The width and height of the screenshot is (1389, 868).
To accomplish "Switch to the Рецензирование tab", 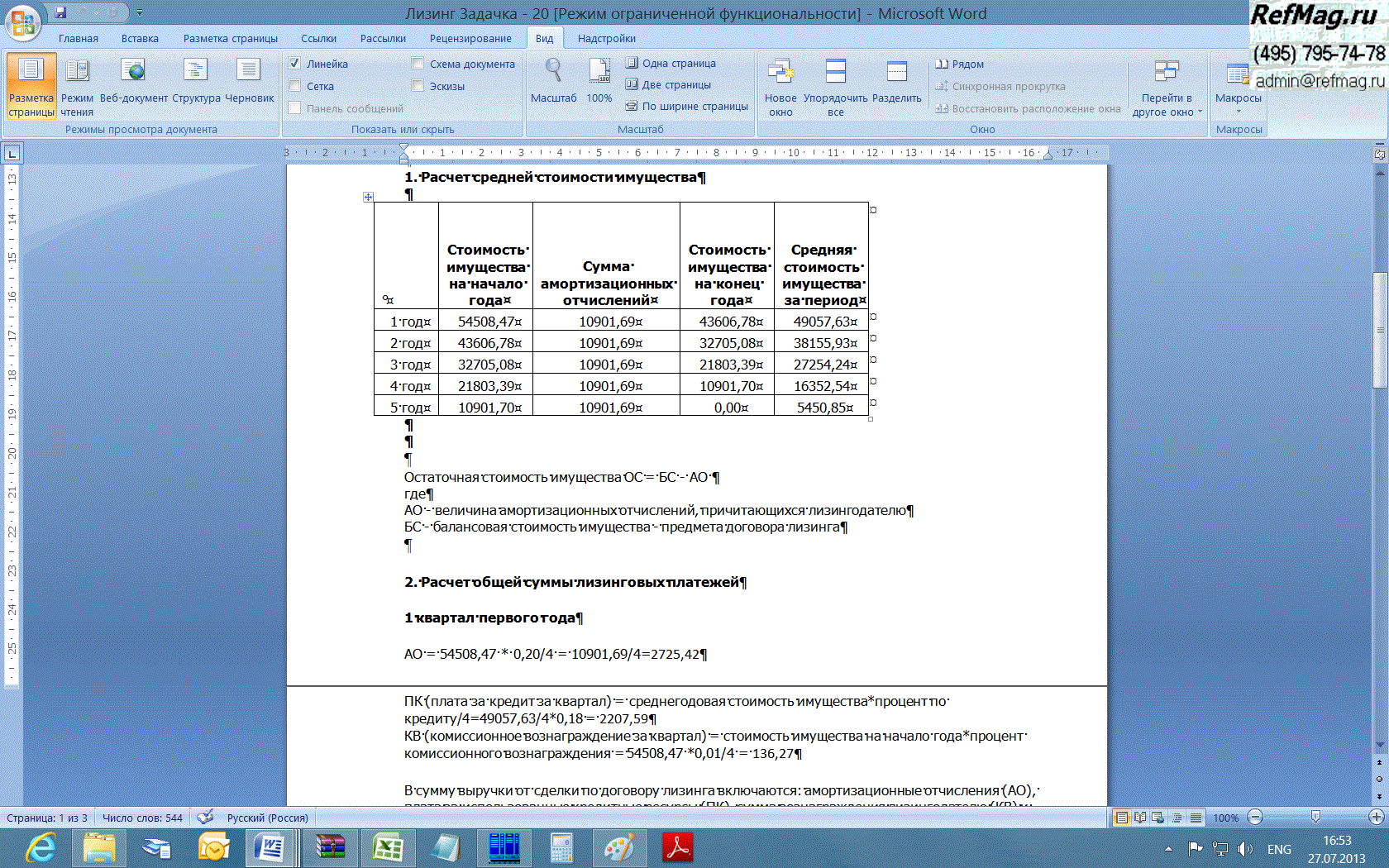I will pyautogui.click(x=470, y=39).
